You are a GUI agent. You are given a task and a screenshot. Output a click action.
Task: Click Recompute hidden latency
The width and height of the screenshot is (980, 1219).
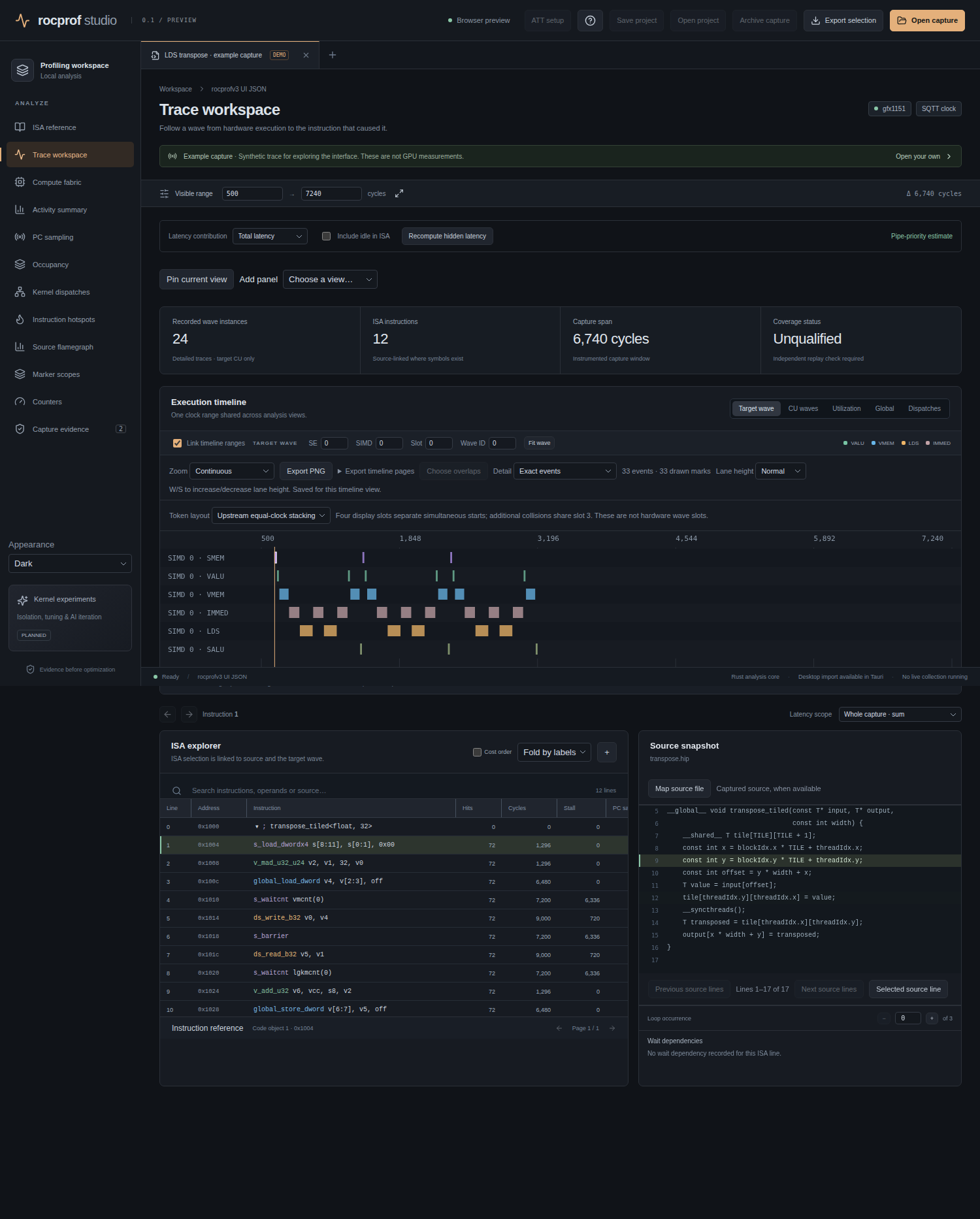(448, 236)
